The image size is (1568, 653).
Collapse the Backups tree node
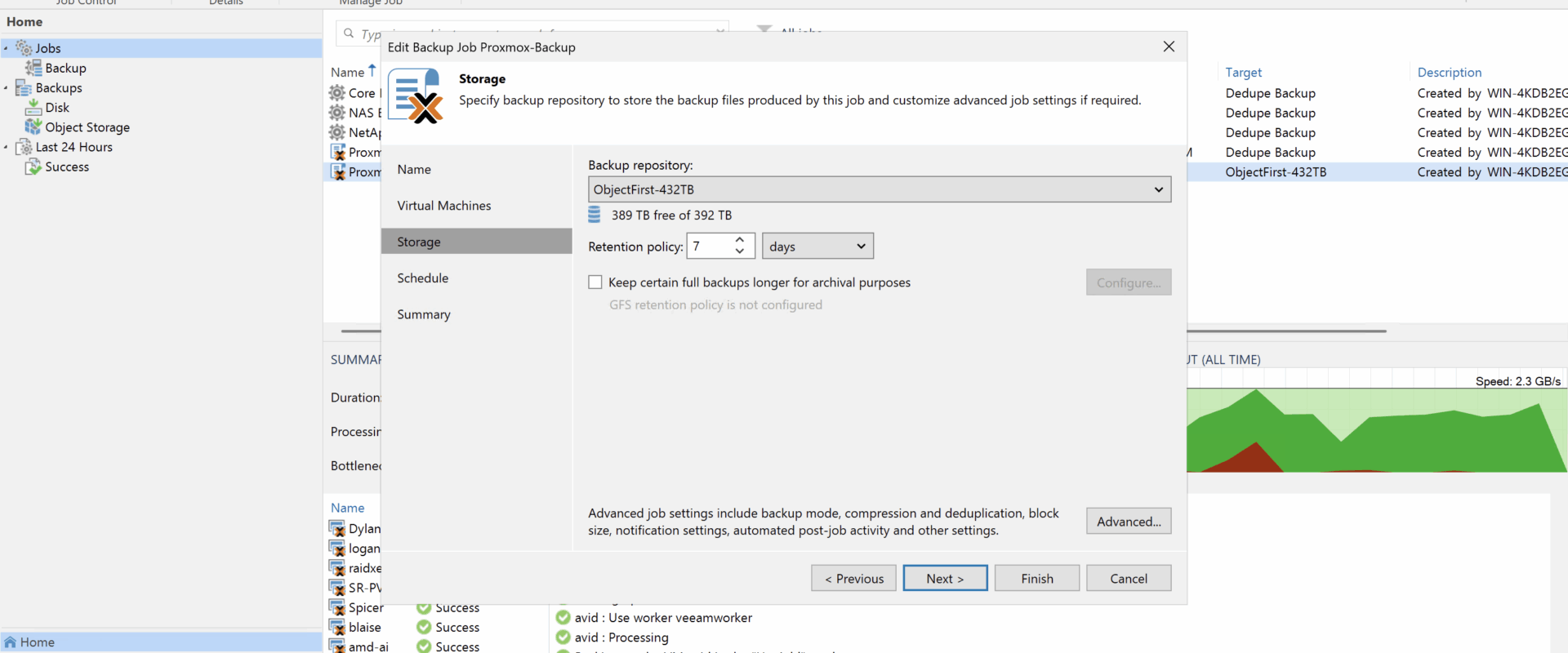pos(6,87)
